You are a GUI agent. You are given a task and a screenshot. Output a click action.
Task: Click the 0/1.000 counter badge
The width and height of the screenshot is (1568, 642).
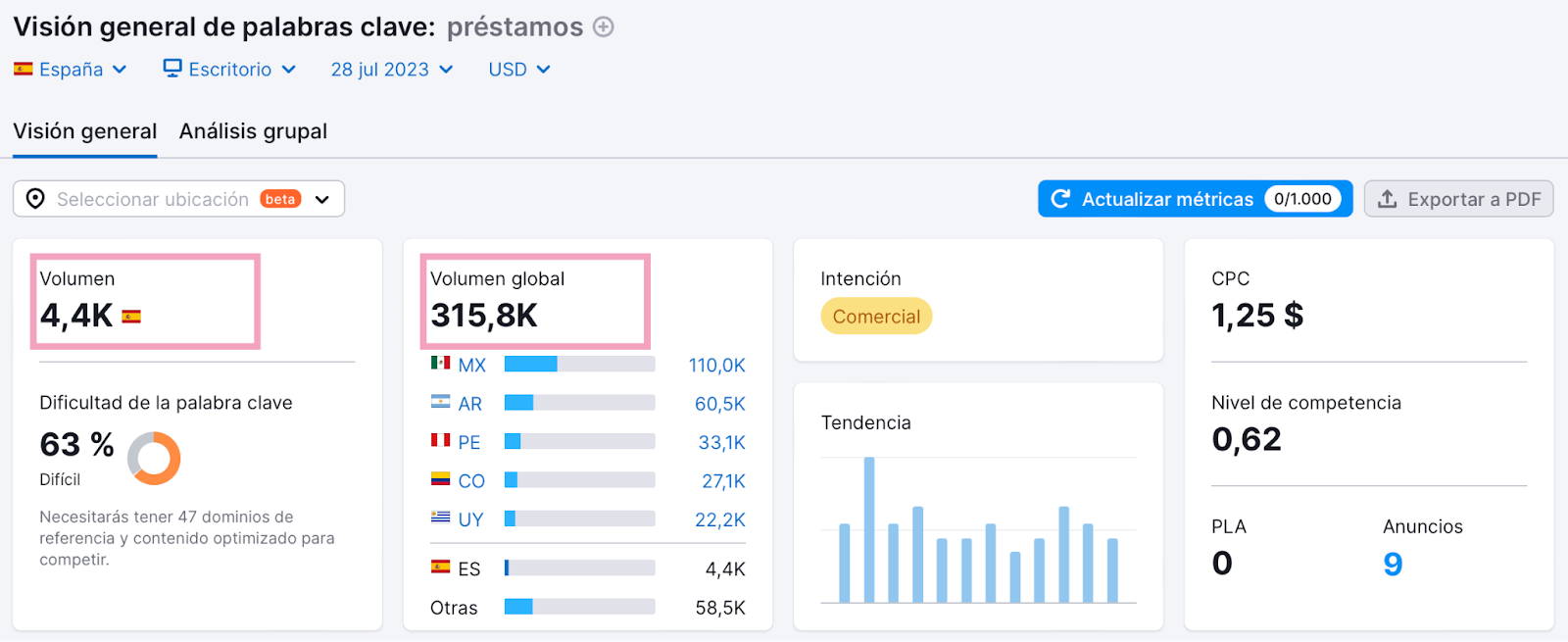(1302, 199)
